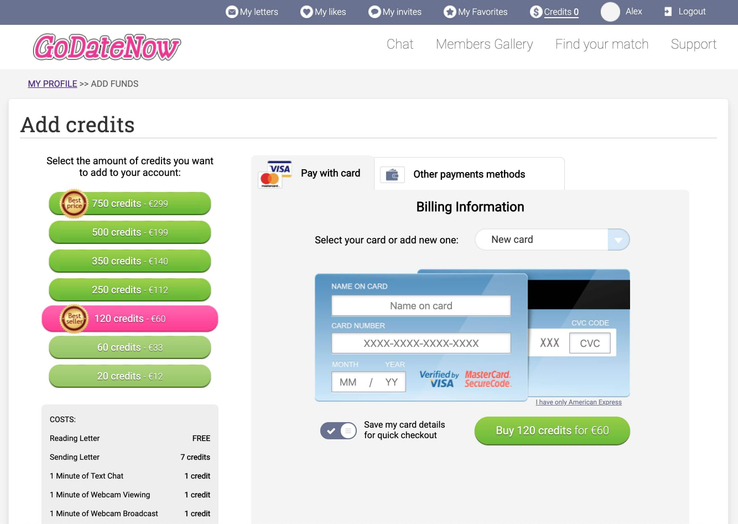This screenshot has width=738, height=524.
Task: Choose the 20 credits €12 package
Action: click(x=130, y=376)
